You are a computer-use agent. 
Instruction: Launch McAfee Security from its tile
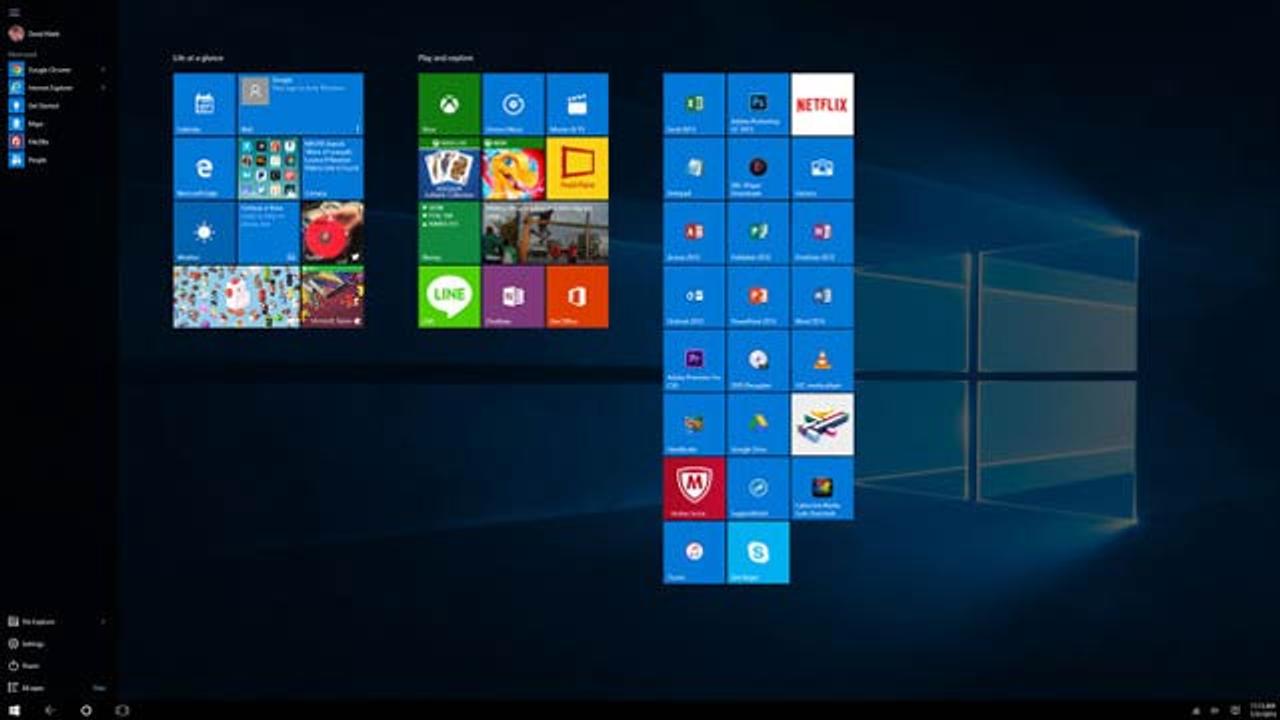pyautogui.click(x=693, y=489)
